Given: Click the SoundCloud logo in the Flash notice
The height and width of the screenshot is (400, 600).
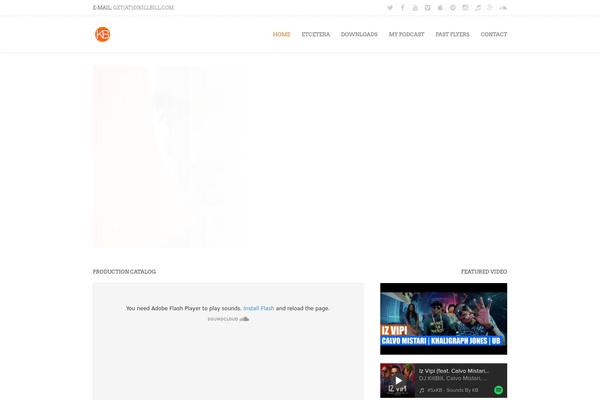Looking at the screenshot, I should tap(228, 319).
